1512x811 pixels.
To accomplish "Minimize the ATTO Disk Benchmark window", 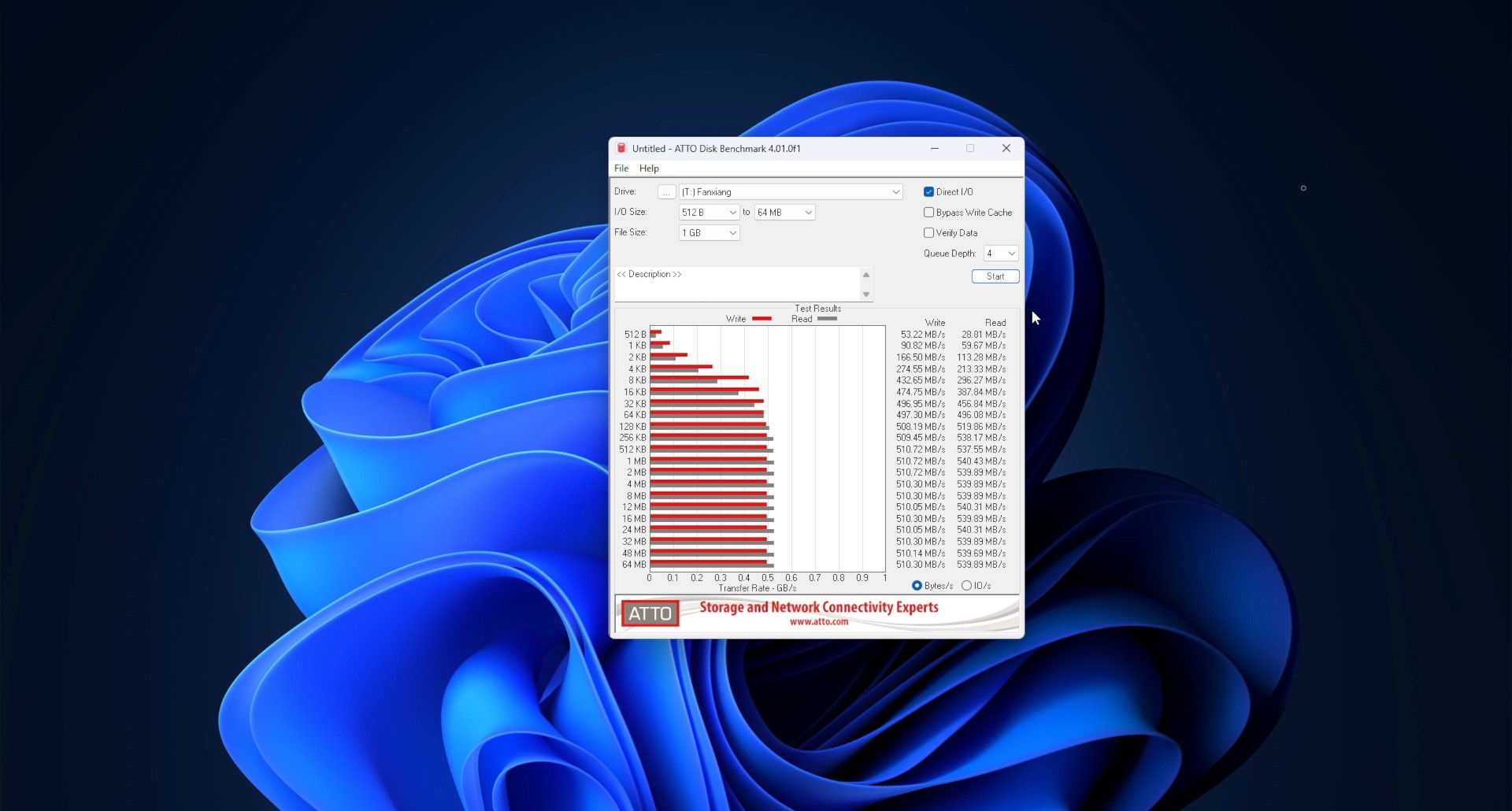I will click(935, 148).
